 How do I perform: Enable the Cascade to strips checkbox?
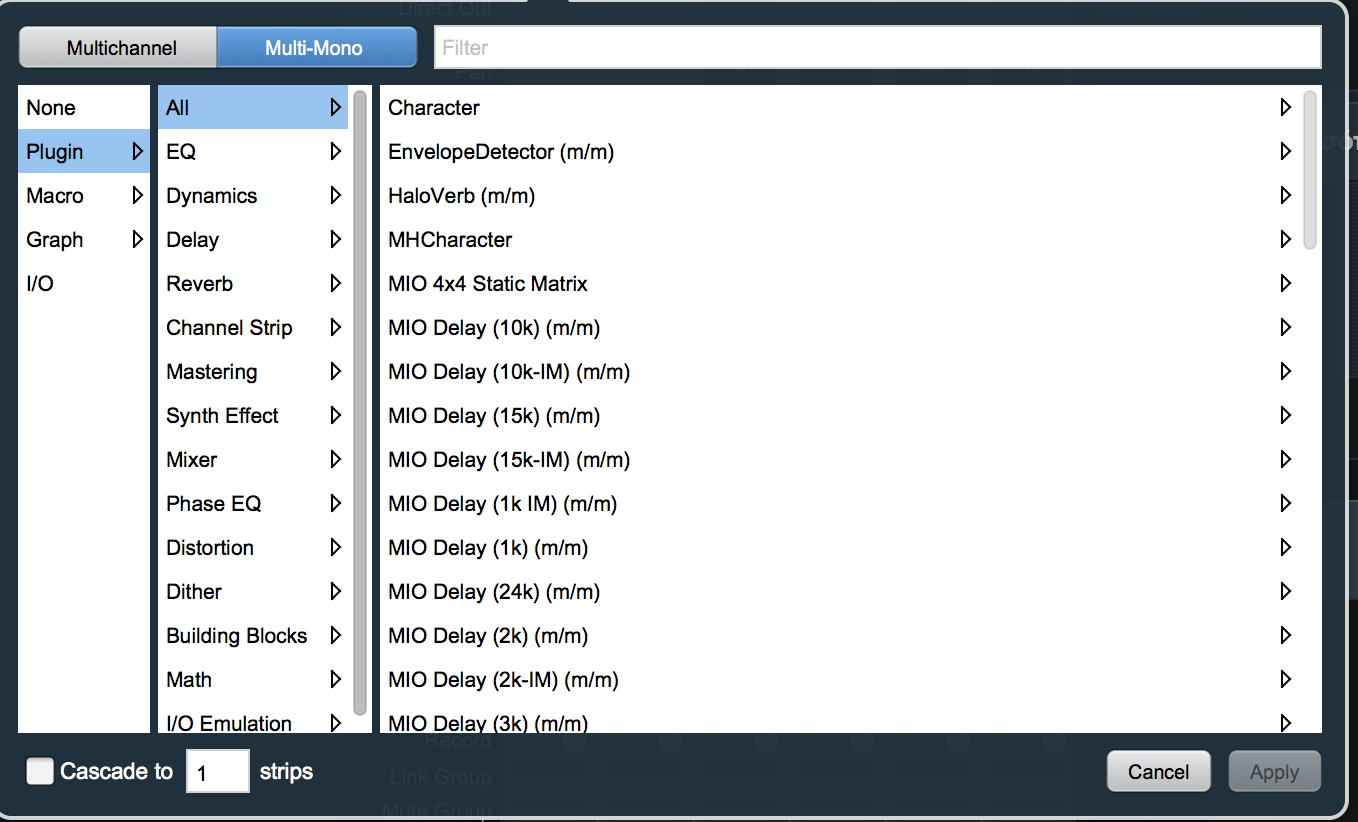(40, 771)
